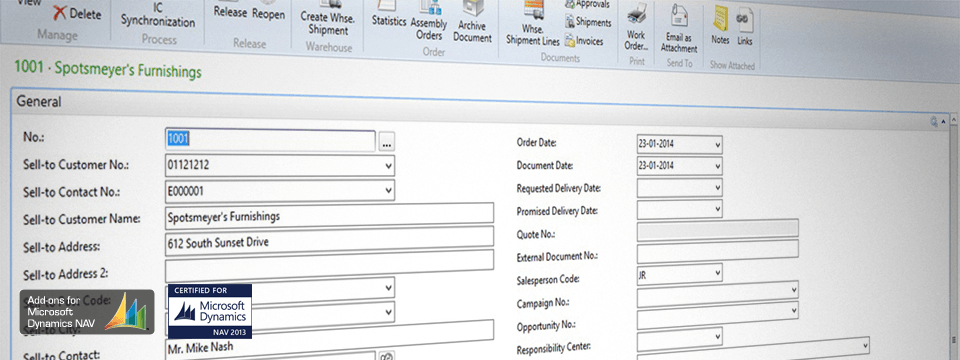
Task: Click the Sell-to Address field
Action: tap(329, 241)
